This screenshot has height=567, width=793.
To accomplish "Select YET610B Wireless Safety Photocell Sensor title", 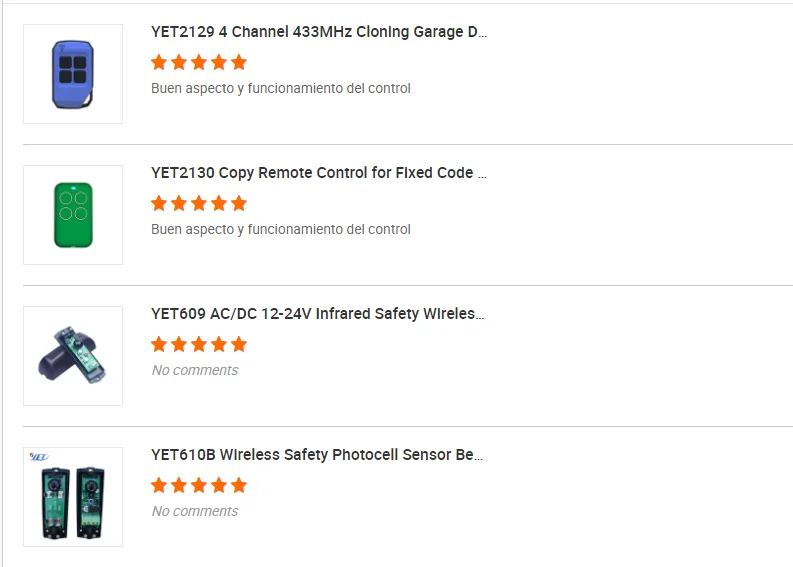I will (x=317, y=455).
